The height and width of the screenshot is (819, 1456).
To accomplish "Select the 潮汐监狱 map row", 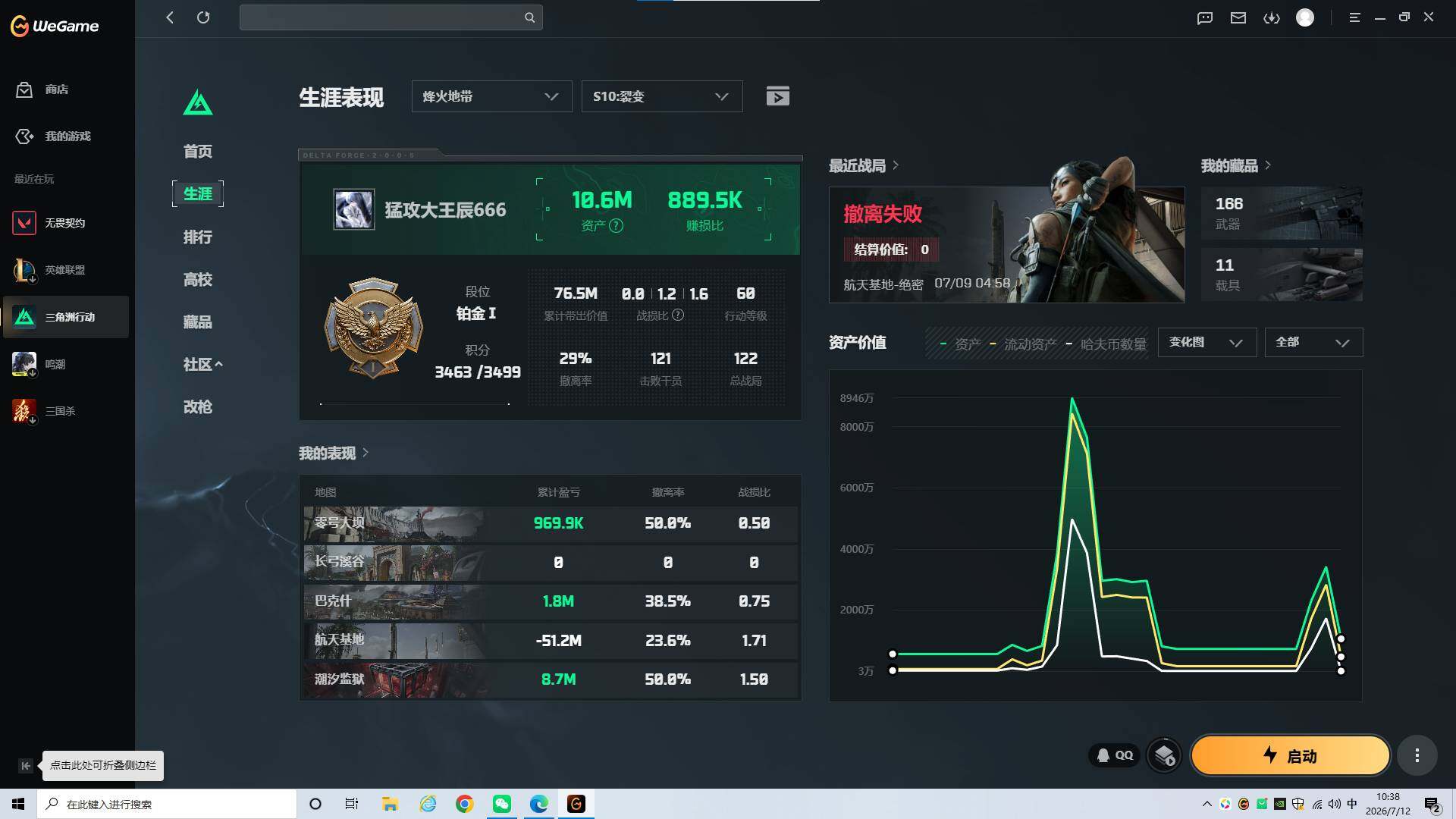I will click(x=551, y=679).
